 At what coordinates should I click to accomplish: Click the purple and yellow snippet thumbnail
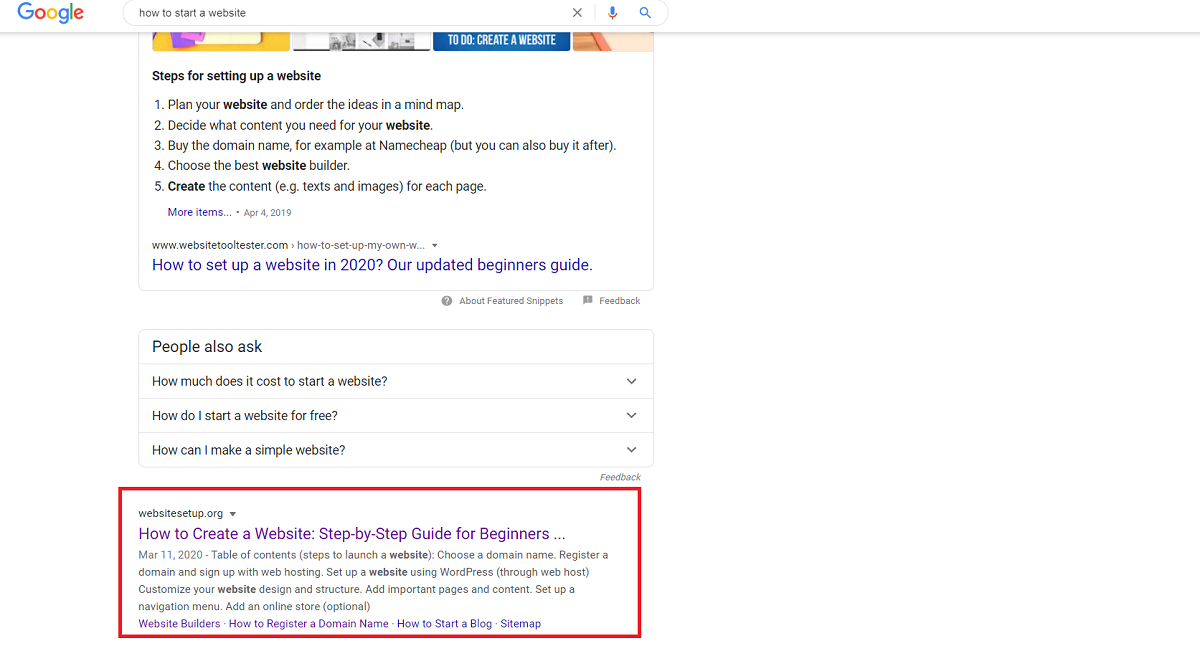[x=220, y=41]
